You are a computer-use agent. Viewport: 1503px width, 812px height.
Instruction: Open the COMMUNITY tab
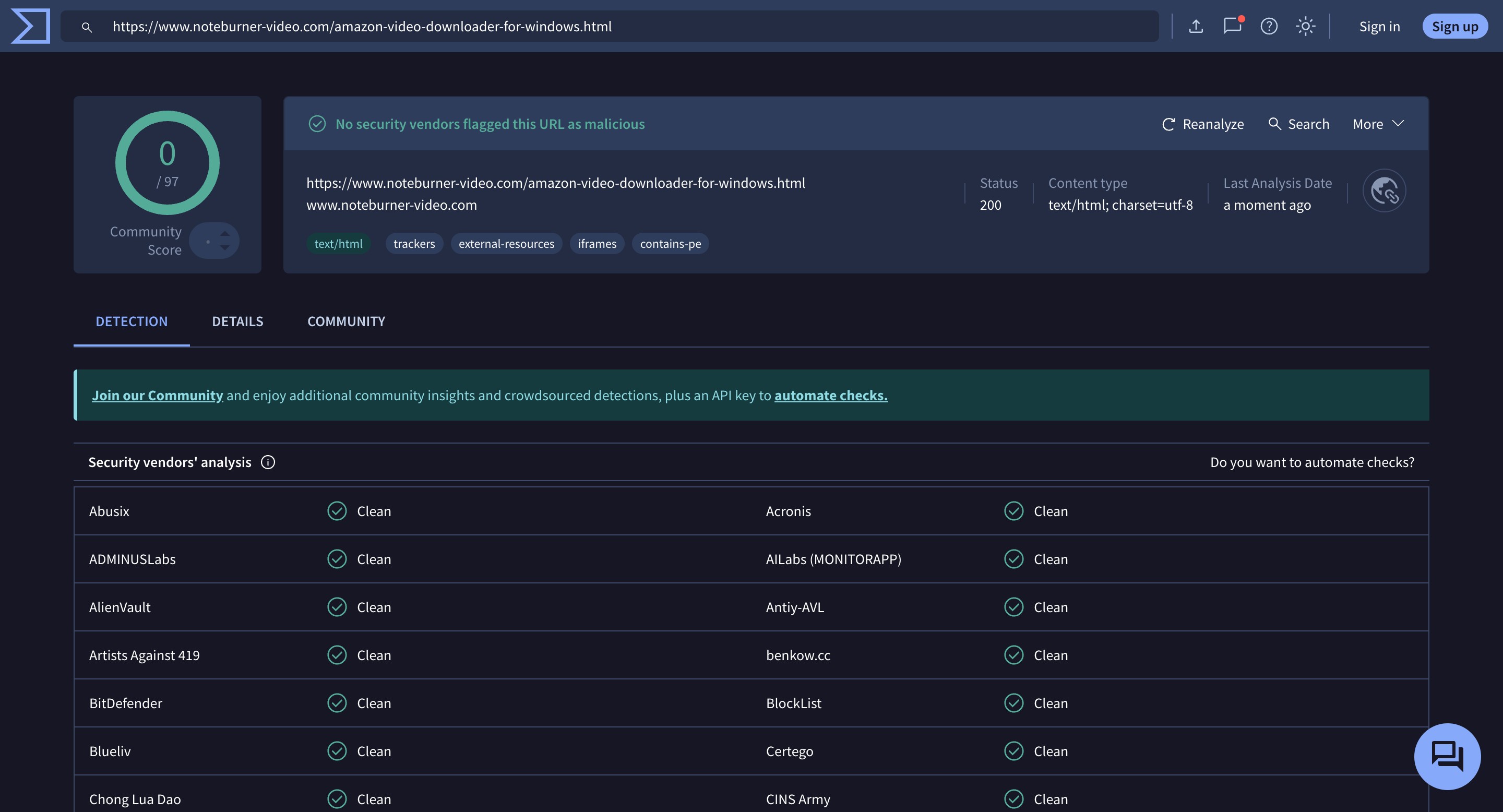pos(346,321)
